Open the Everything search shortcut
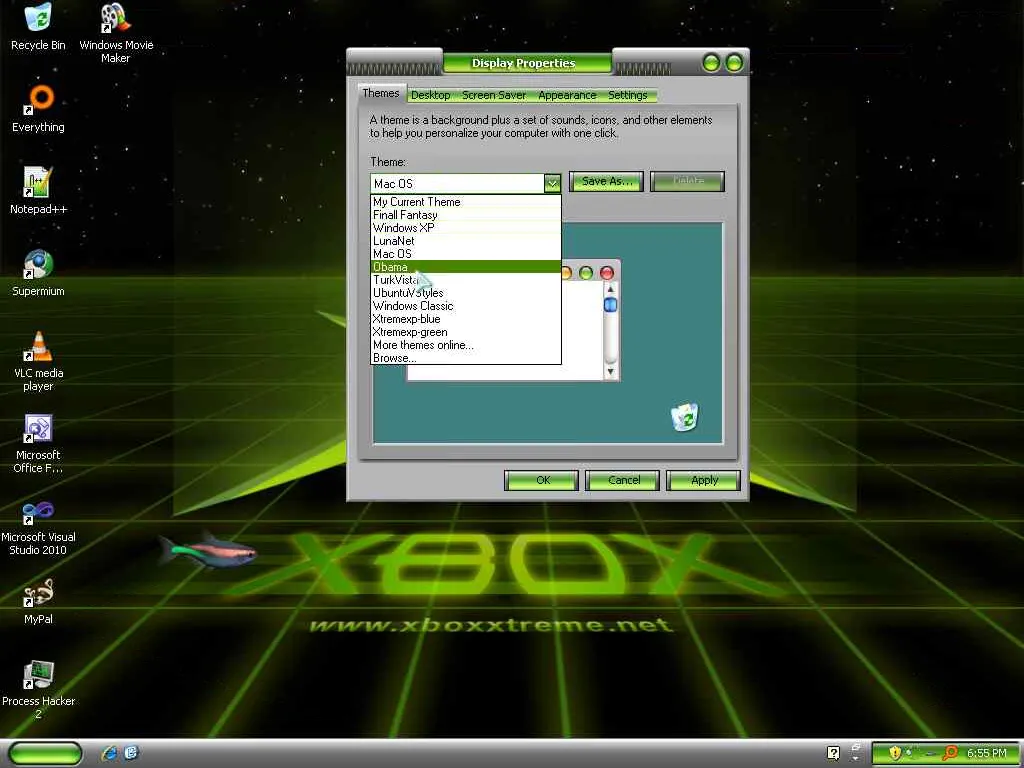The width and height of the screenshot is (1024, 768). 38,108
